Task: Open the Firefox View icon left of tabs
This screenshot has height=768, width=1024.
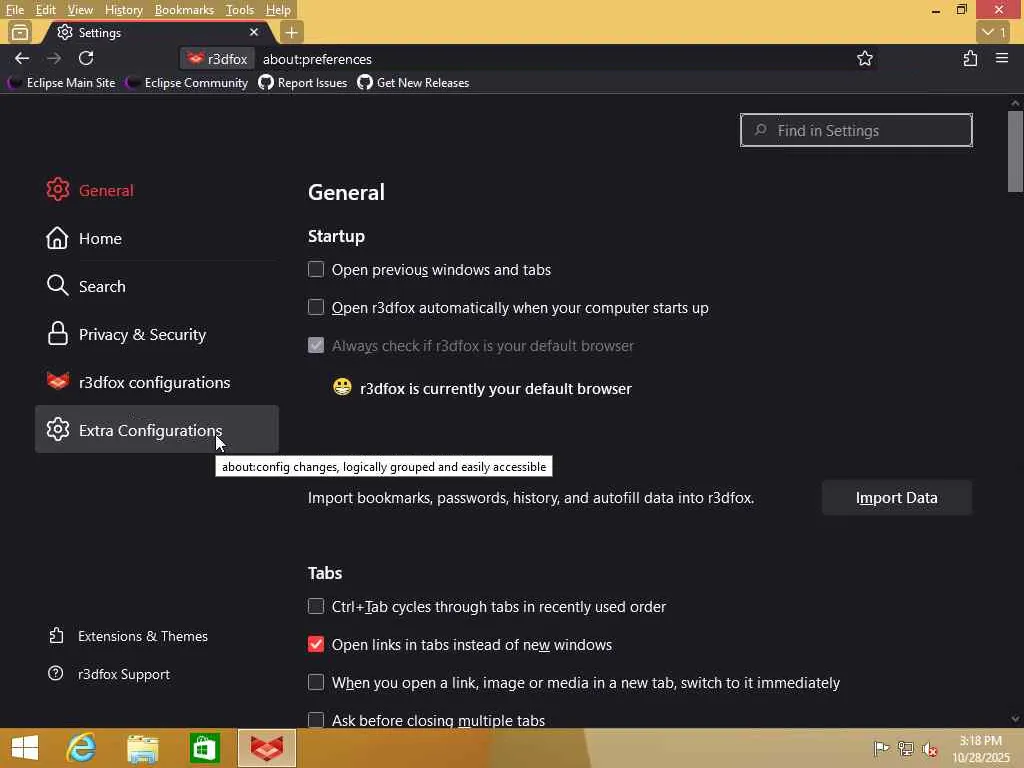Action: (20, 32)
